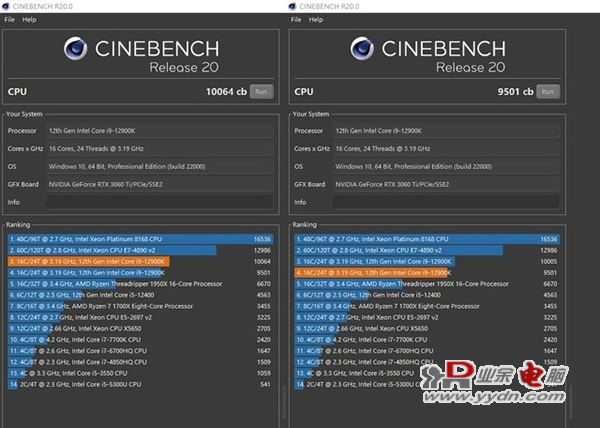The height and width of the screenshot is (428, 600).
Task: Select Core i7-6700HQ row in right ranking
Action: point(427,351)
